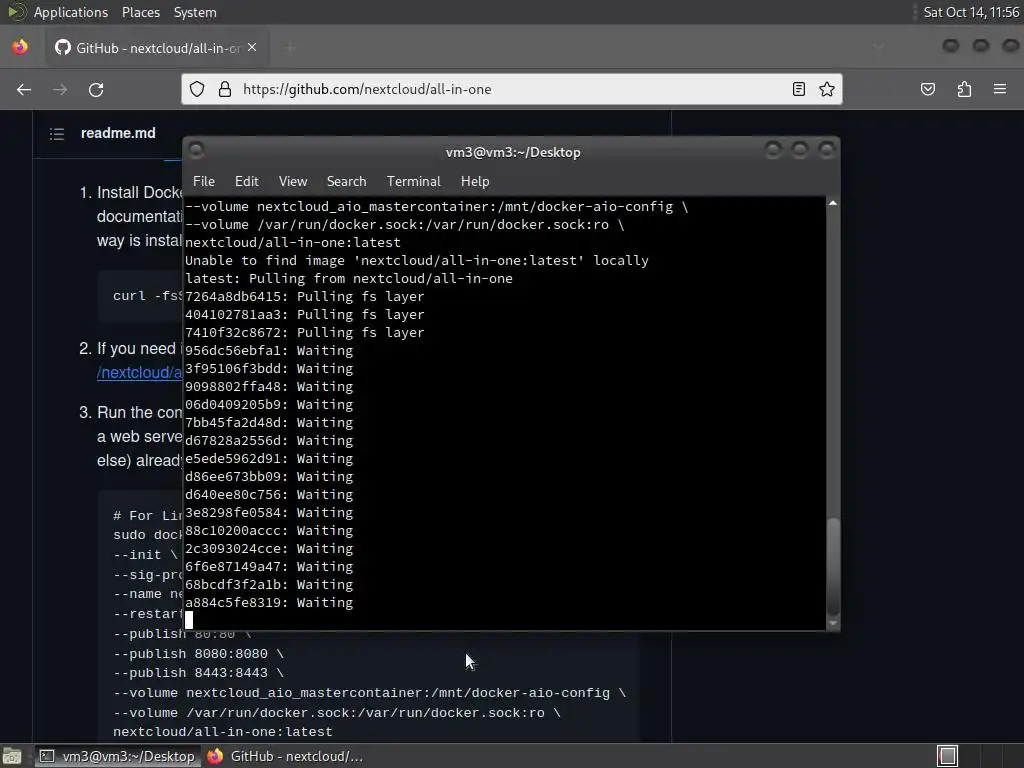The image size is (1024, 768).
Task: Close the GitHub nextcloud browser tab
Action: pyautogui.click(x=252, y=48)
